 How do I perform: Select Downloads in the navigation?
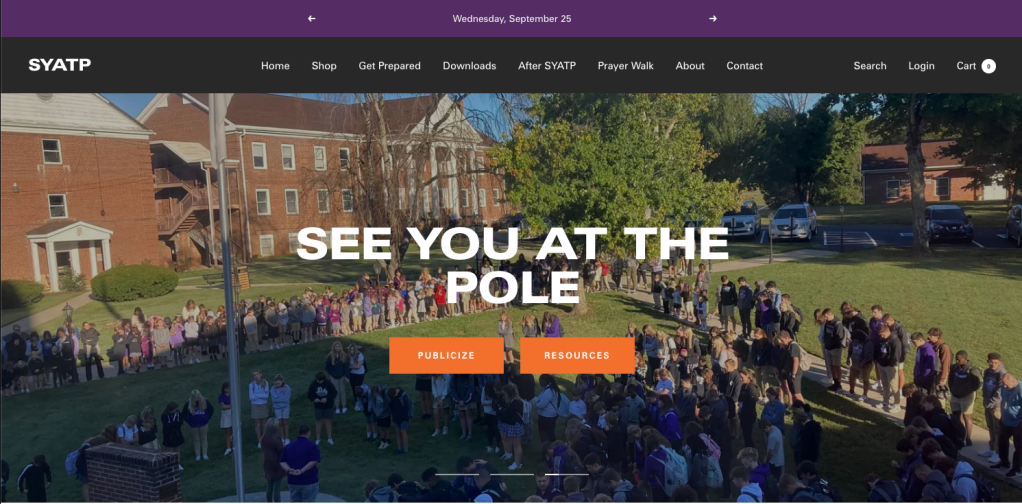click(469, 66)
